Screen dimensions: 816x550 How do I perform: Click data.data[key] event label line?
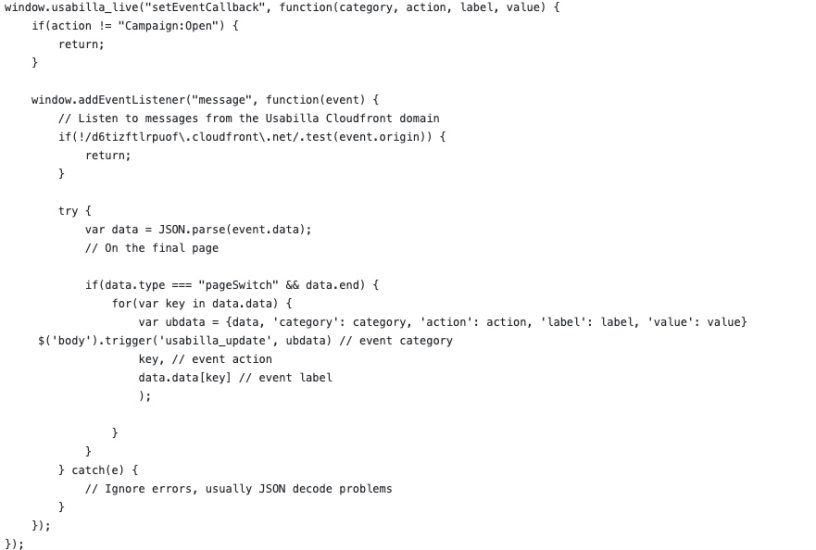[x=235, y=378]
